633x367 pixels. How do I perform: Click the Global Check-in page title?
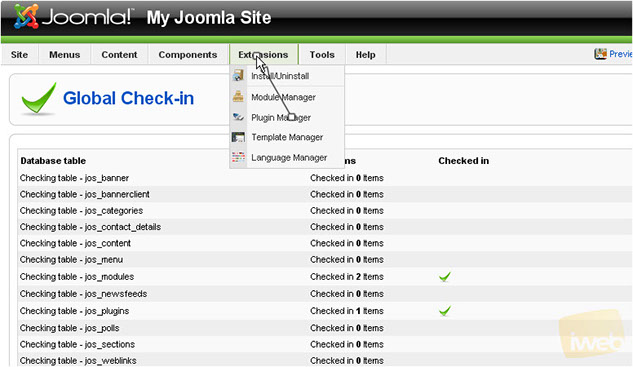point(128,98)
